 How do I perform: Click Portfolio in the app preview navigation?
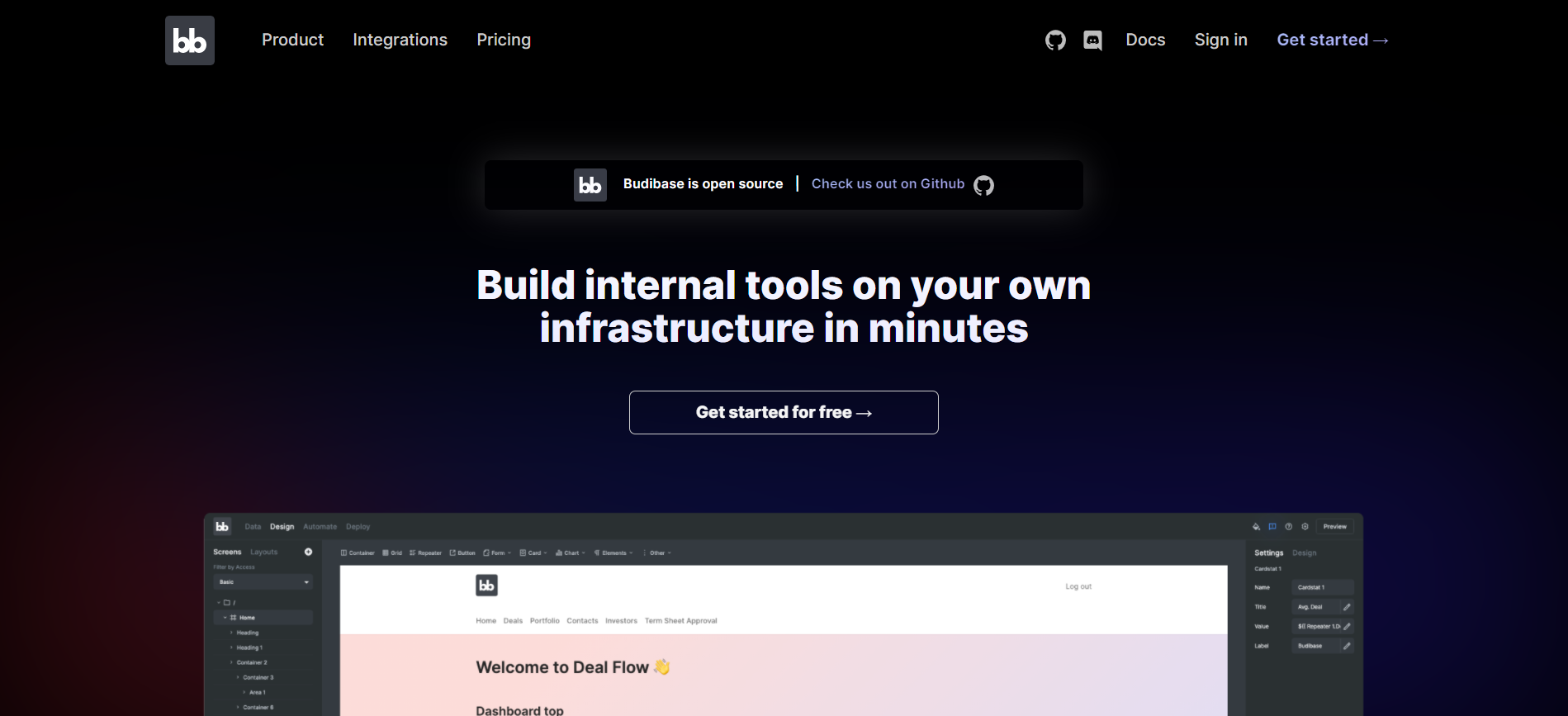[x=545, y=621]
